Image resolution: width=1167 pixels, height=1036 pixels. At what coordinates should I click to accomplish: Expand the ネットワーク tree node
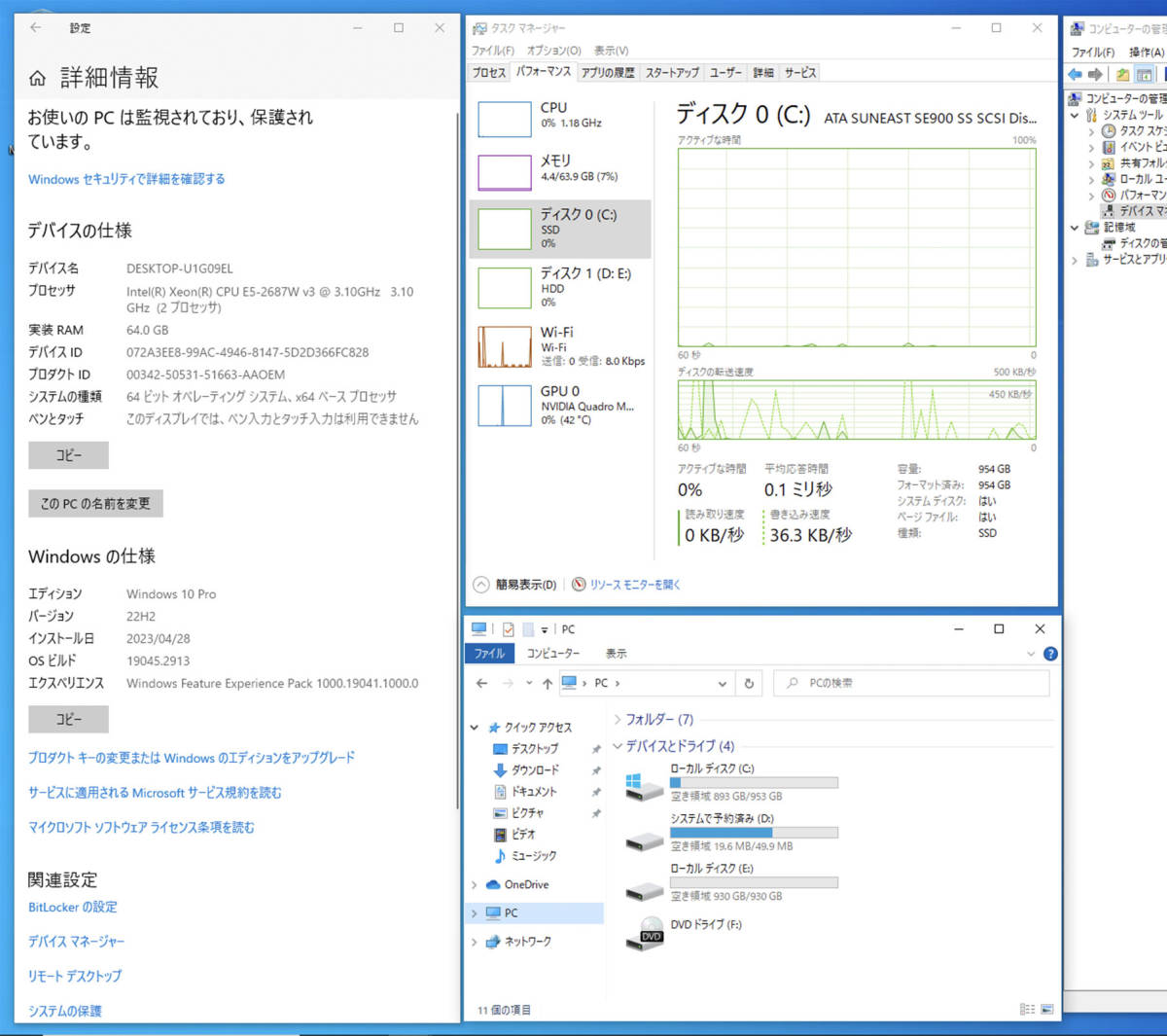coord(475,942)
